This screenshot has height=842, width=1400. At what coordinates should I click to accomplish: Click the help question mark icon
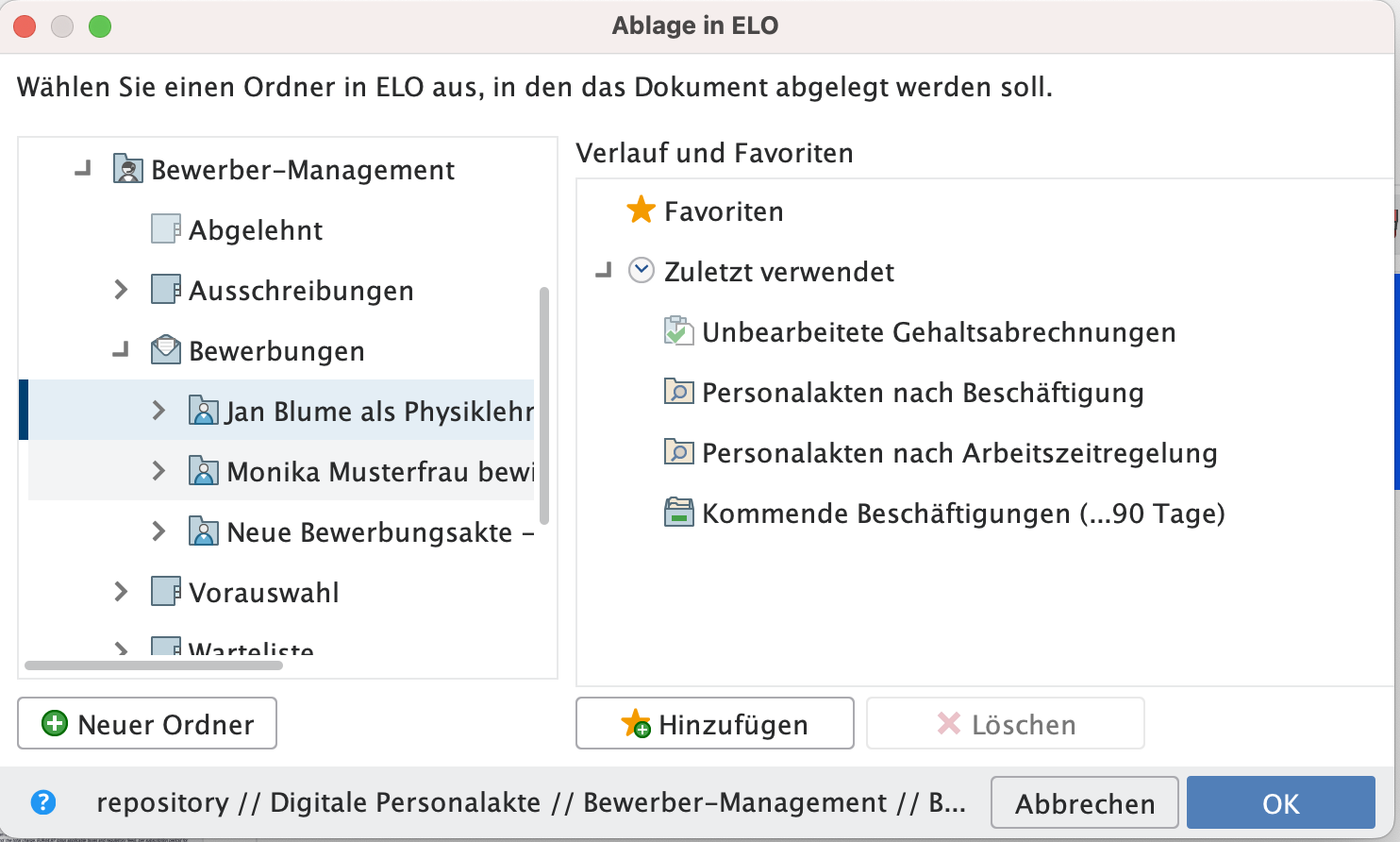[x=42, y=801]
